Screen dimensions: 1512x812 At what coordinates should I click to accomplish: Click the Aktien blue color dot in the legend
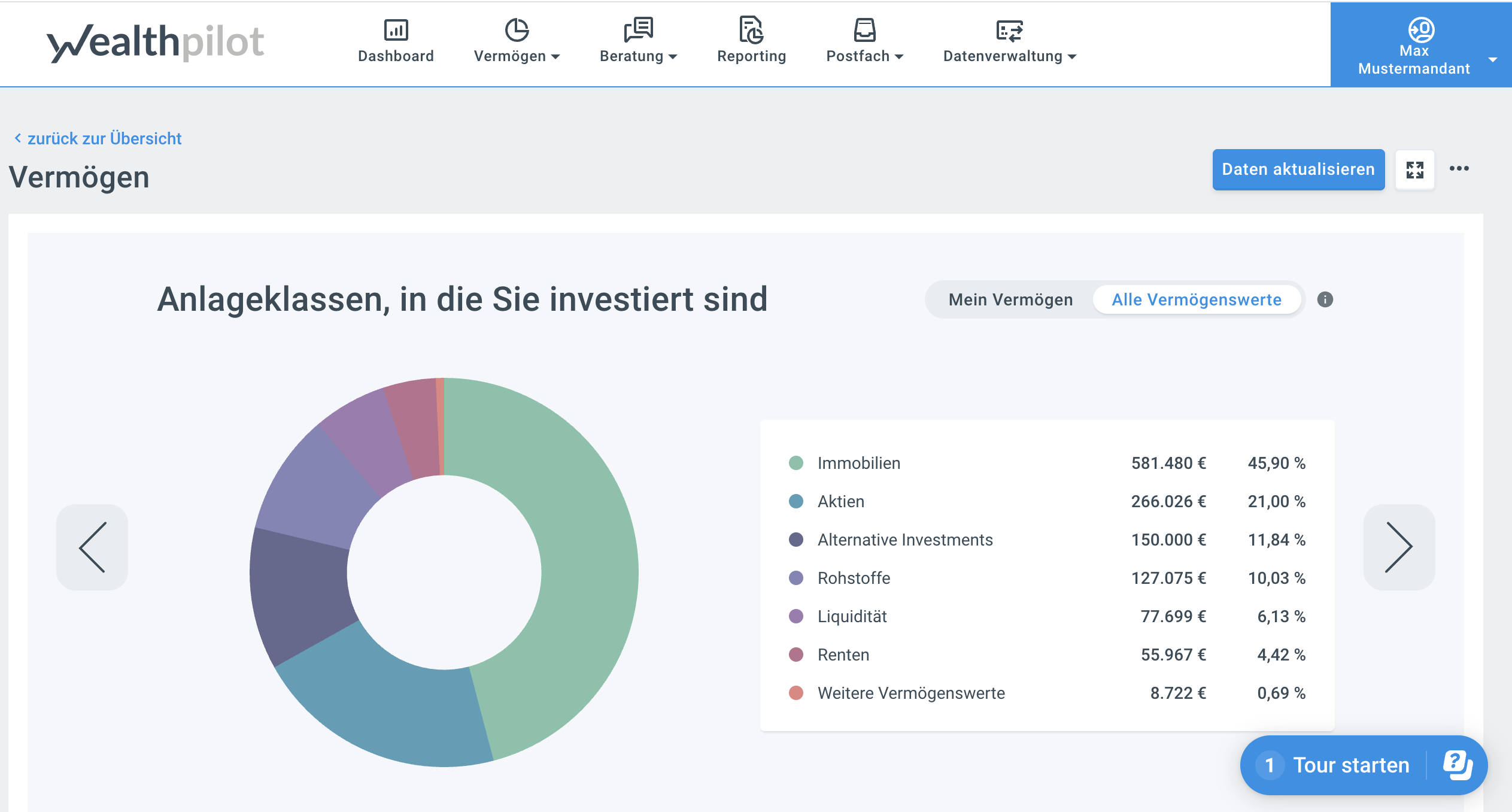coord(796,501)
